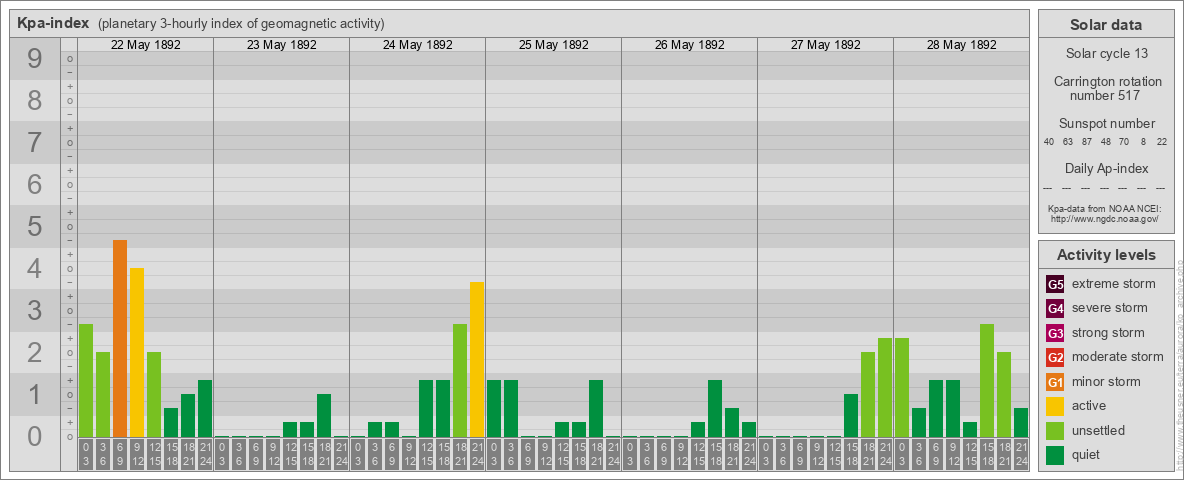Select the yellow 'active' legend swatch
The width and height of the screenshot is (1184, 480).
[x=1055, y=406]
